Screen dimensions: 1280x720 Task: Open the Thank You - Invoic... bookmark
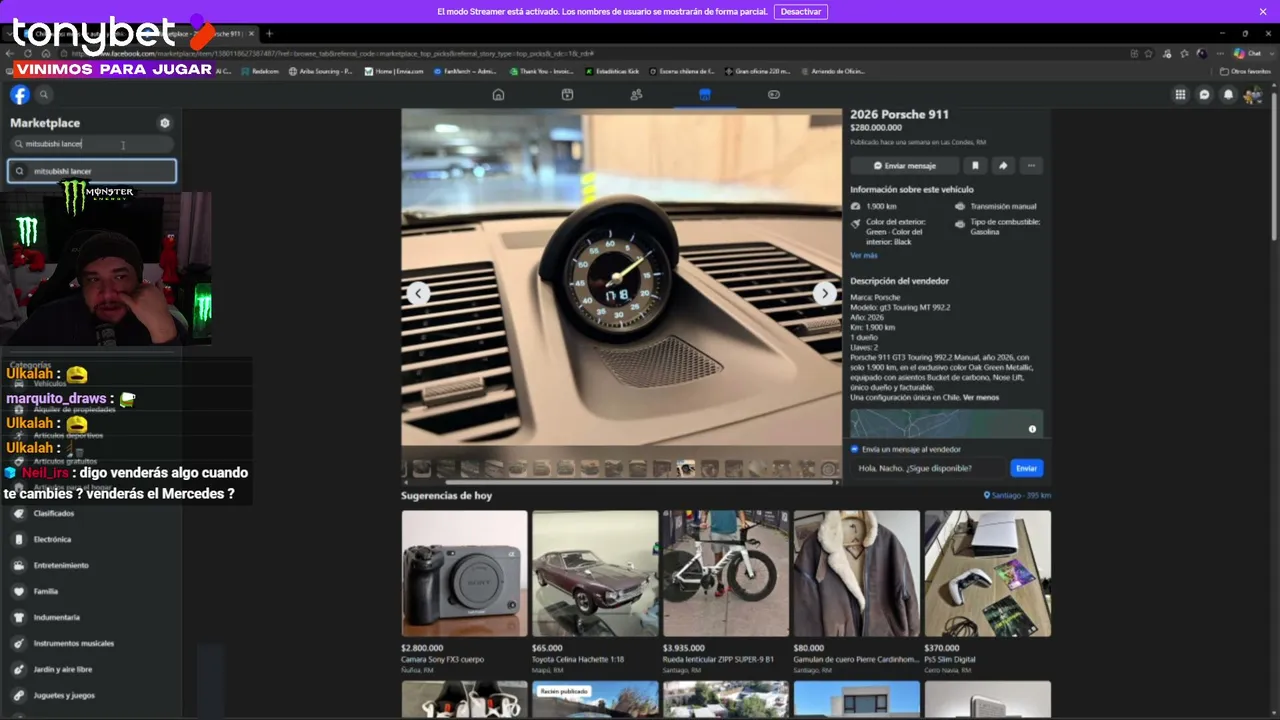pos(541,72)
